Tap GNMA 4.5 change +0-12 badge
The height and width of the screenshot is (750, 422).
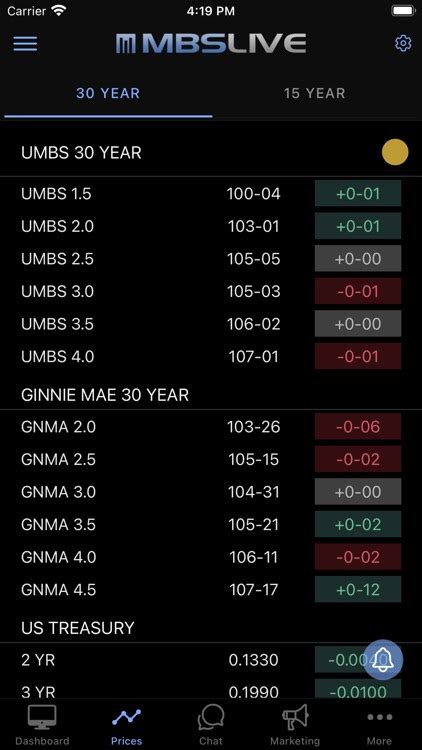pos(358,589)
